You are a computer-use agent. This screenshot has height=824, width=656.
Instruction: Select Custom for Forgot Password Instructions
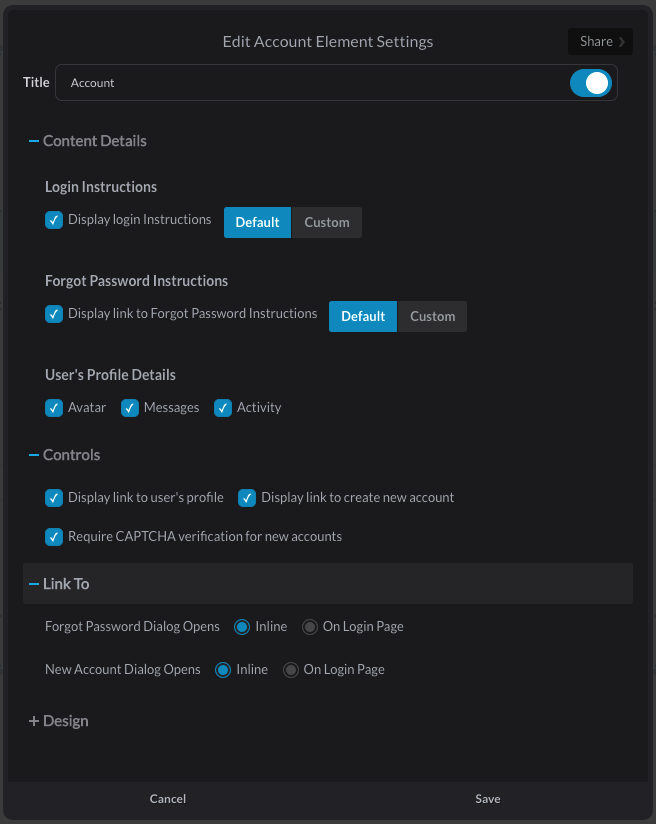pyautogui.click(x=432, y=316)
